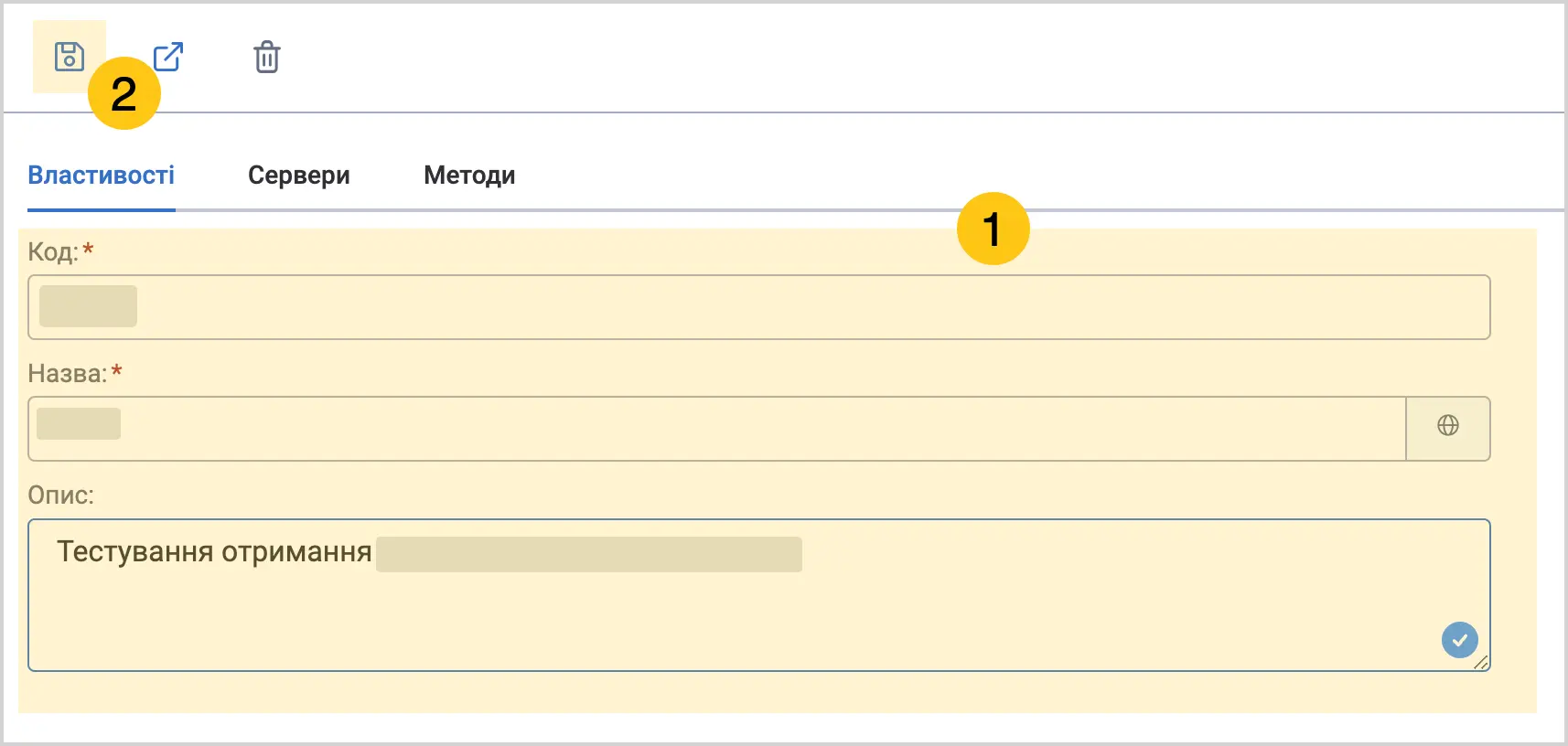Click the blurred value in Код field

tap(88, 306)
